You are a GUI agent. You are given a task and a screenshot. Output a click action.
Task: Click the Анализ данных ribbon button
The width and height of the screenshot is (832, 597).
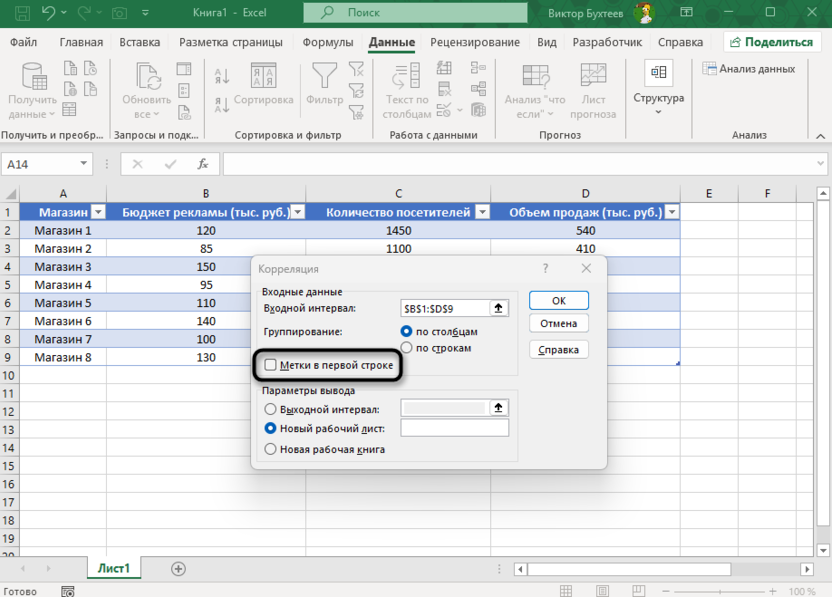point(749,69)
